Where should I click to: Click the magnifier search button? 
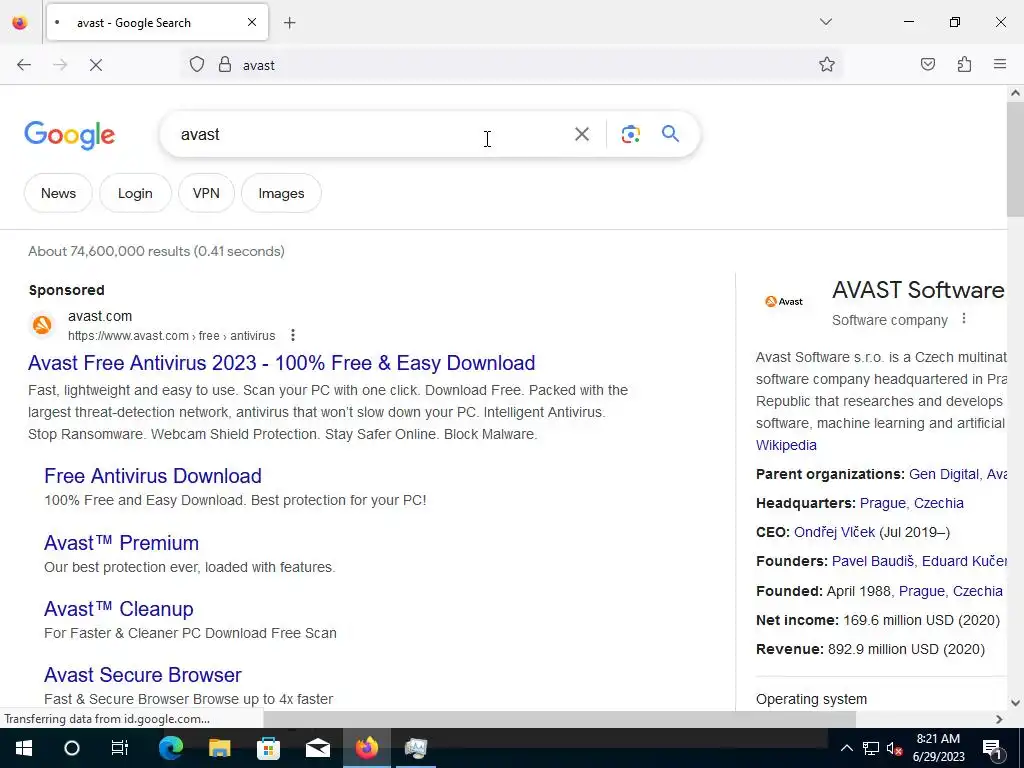pyautogui.click(x=671, y=134)
